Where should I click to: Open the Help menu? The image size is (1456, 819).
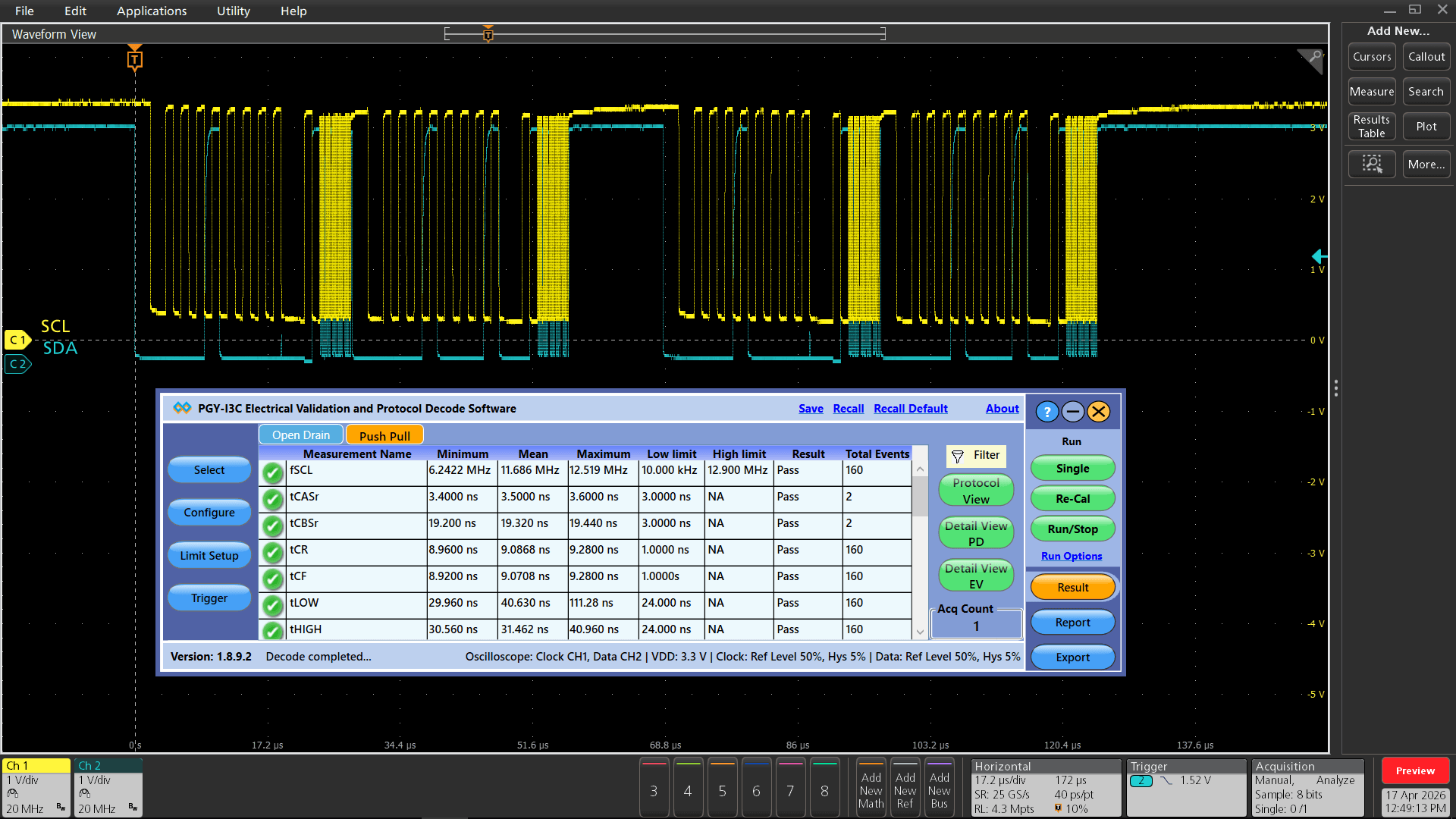point(293,11)
